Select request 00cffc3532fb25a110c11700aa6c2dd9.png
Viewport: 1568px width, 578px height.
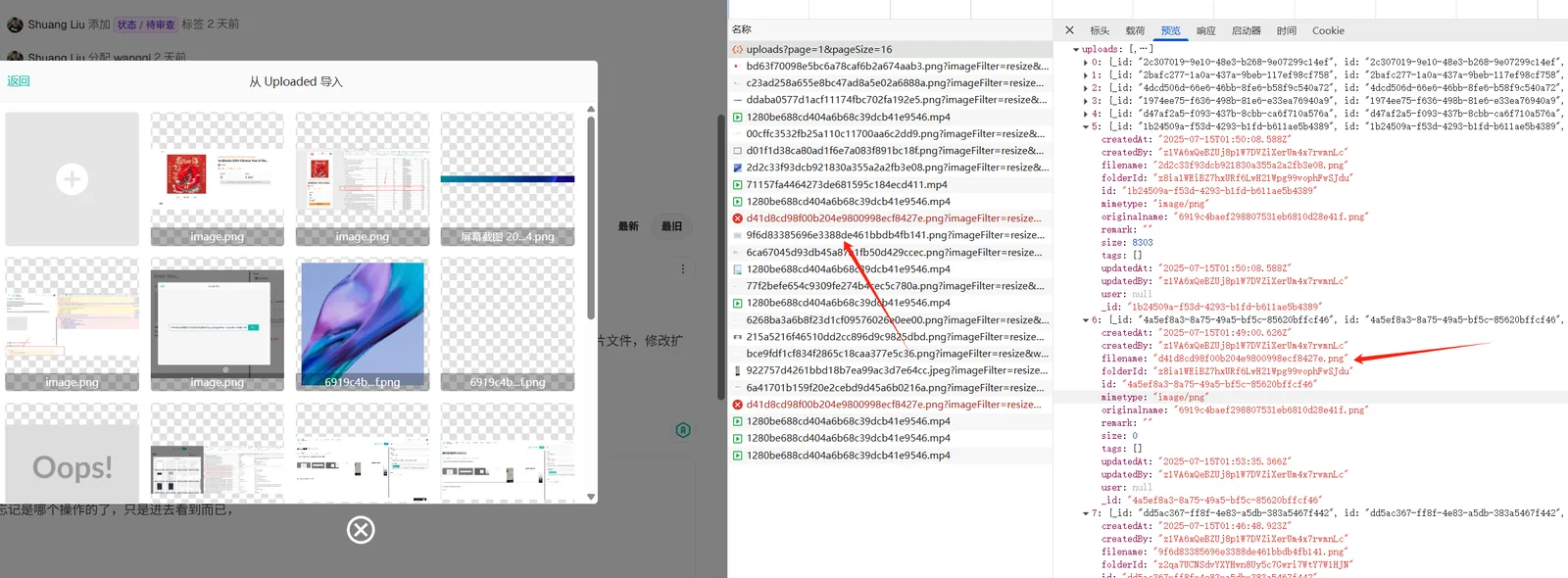pyautogui.click(x=890, y=133)
